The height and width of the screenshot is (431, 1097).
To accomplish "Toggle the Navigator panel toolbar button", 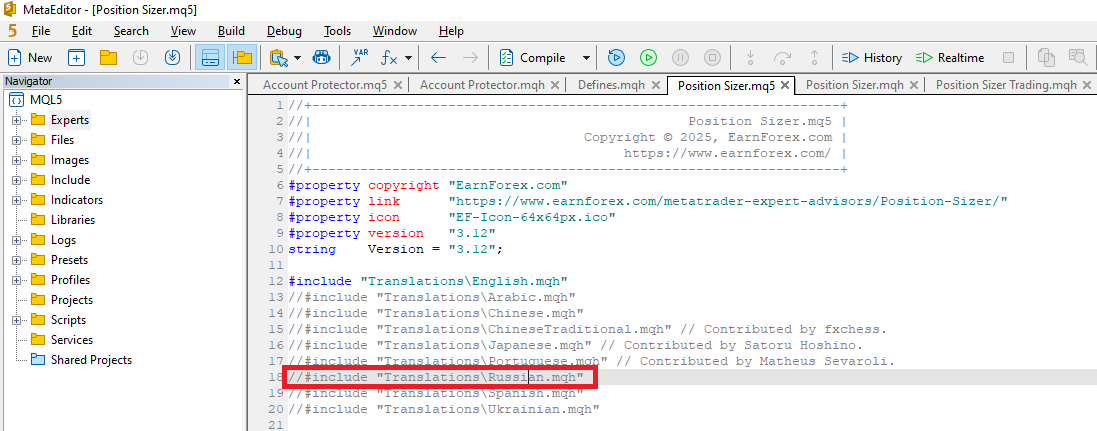I will click(210, 57).
